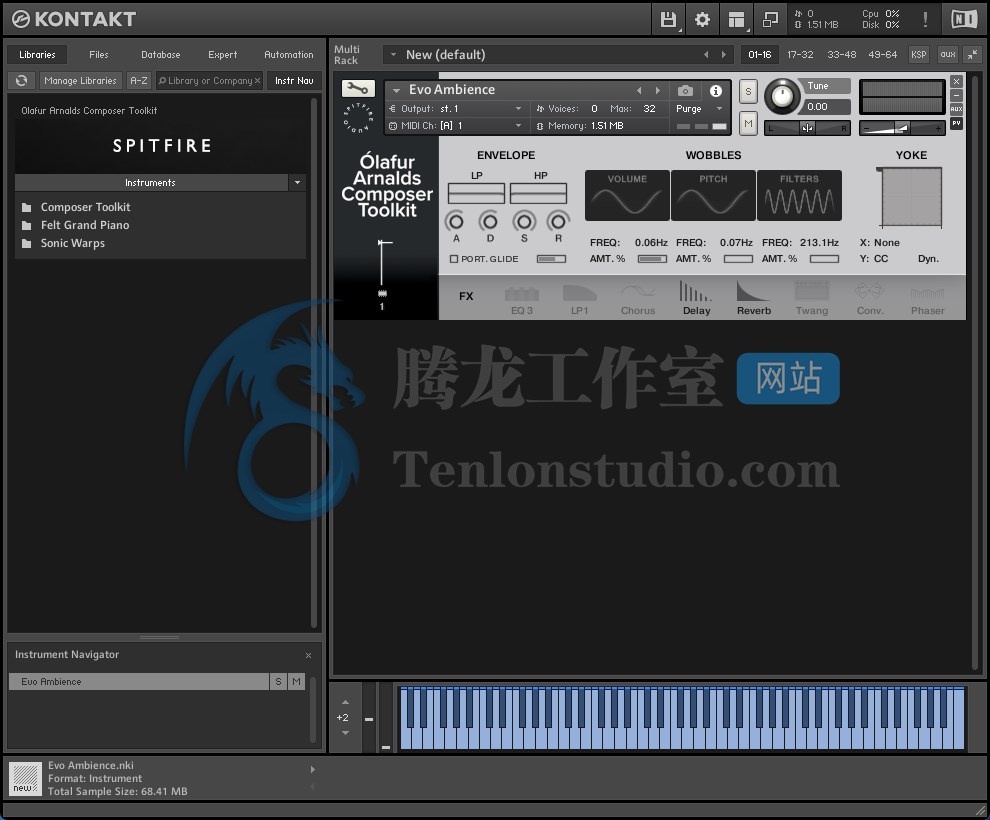The image size is (990, 820).
Task: Close the Instrument Navigator panel
Action: (308, 655)
